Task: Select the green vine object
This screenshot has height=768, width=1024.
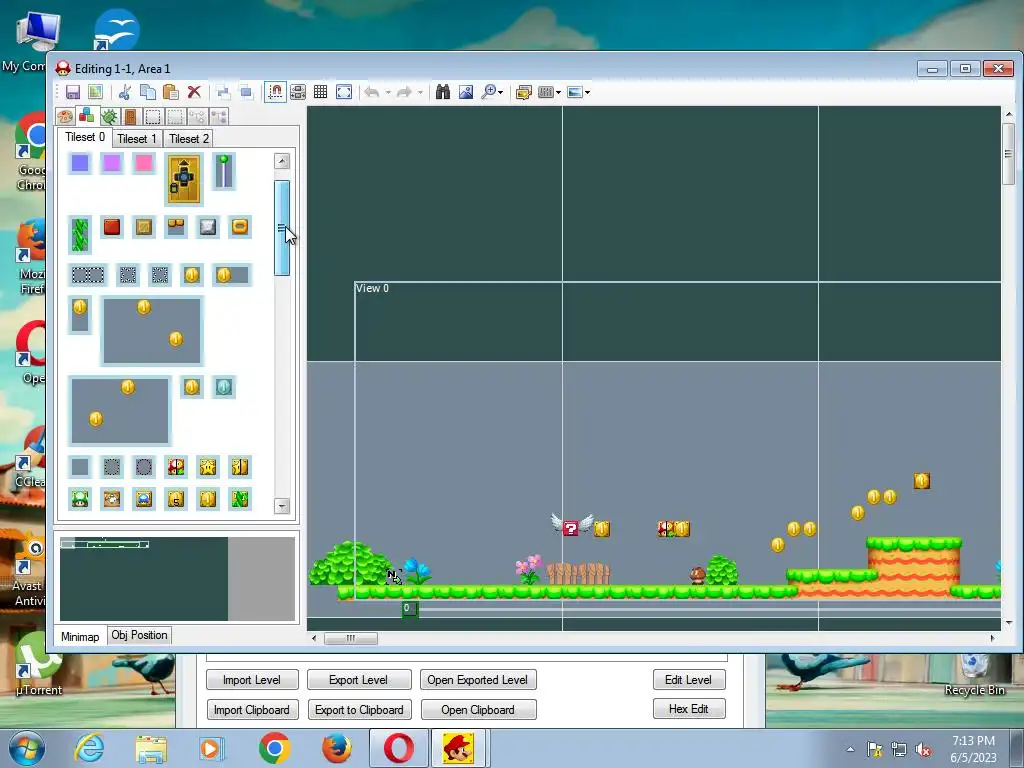Action: (80, 235)
